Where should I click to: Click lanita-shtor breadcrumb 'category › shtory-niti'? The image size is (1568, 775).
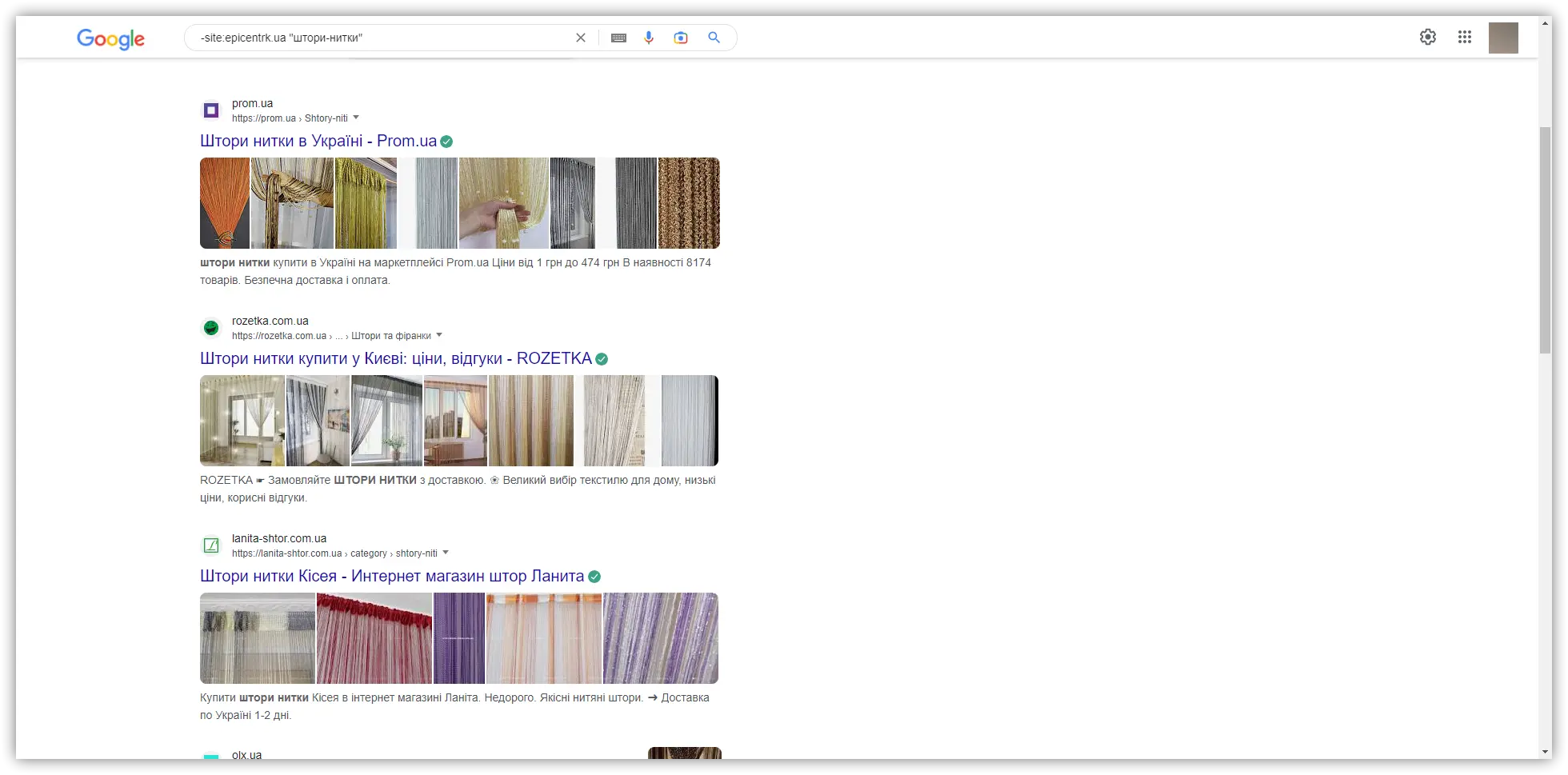point(394,553)
